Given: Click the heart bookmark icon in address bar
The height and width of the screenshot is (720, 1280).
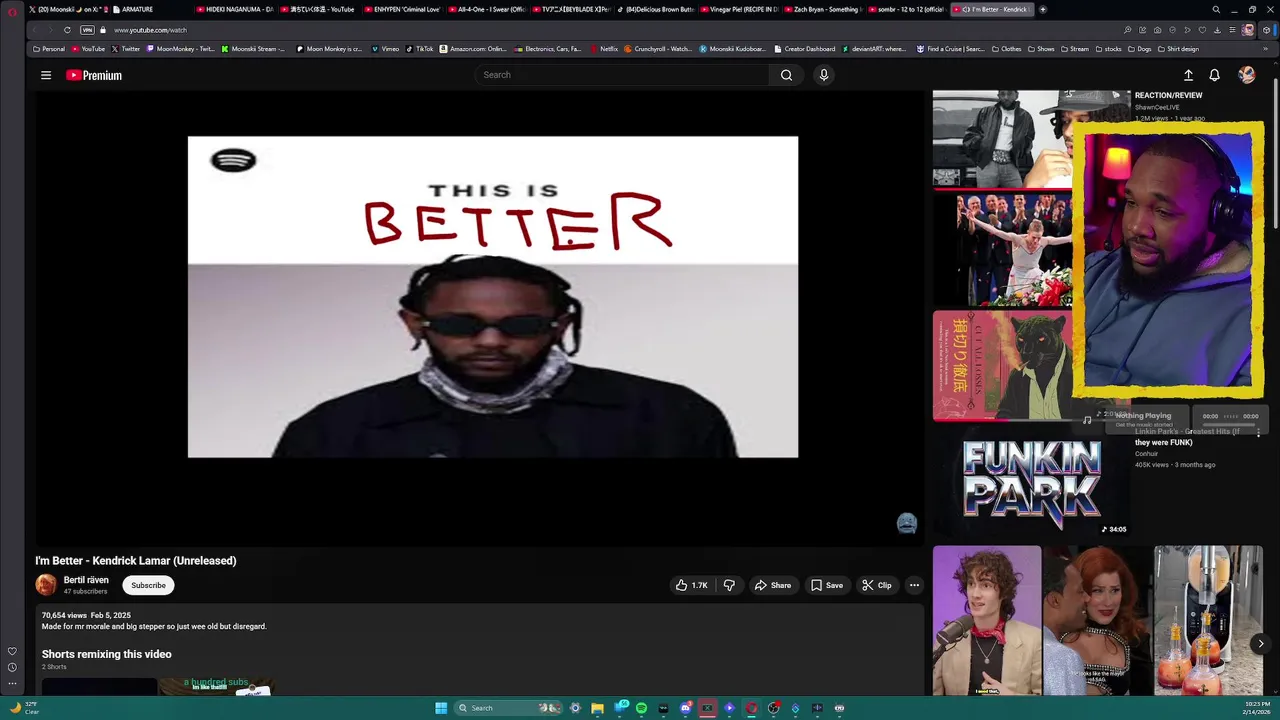Looking at the screenshot, I should (1202, 30).
